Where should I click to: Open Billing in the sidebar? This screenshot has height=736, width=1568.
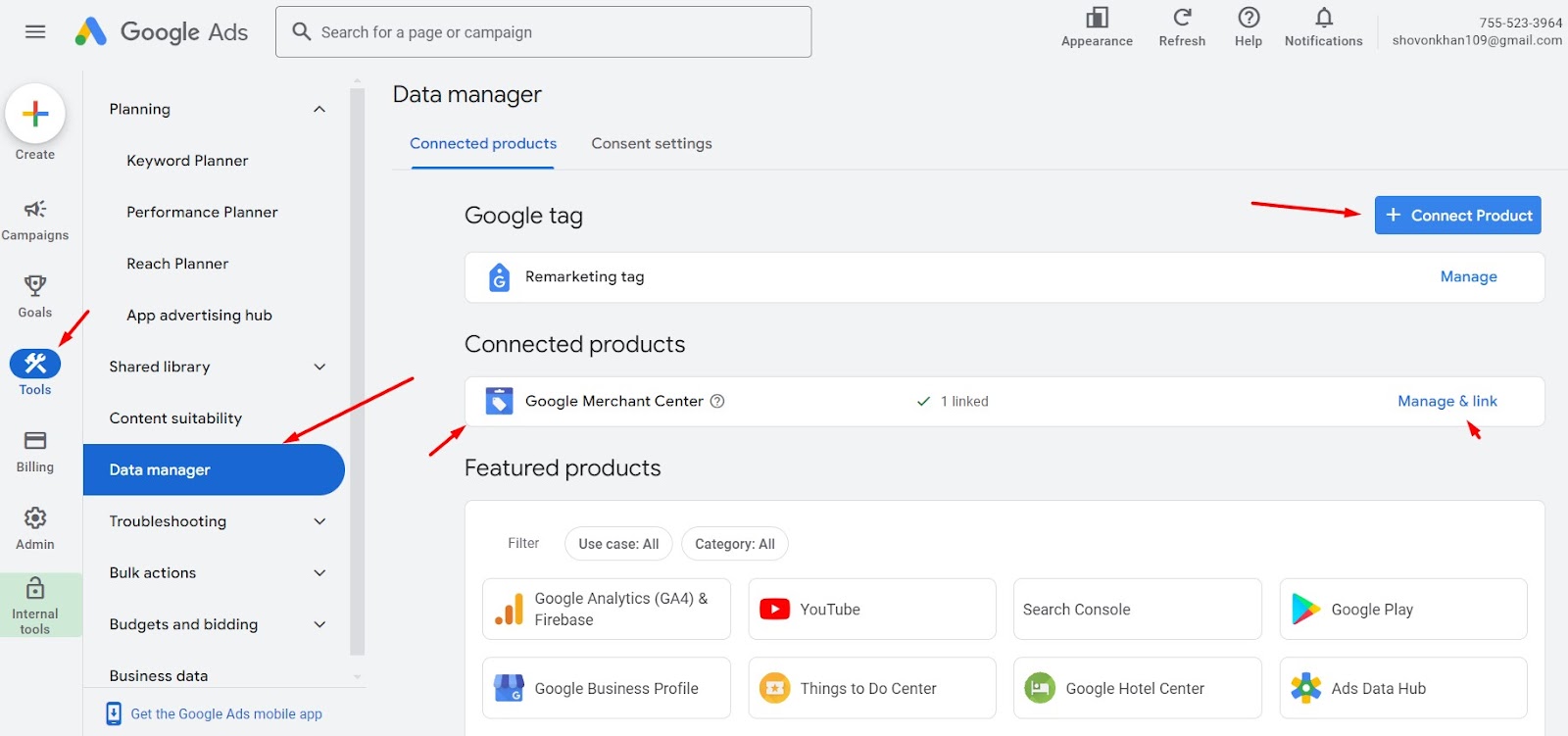(x=35, y=452)
